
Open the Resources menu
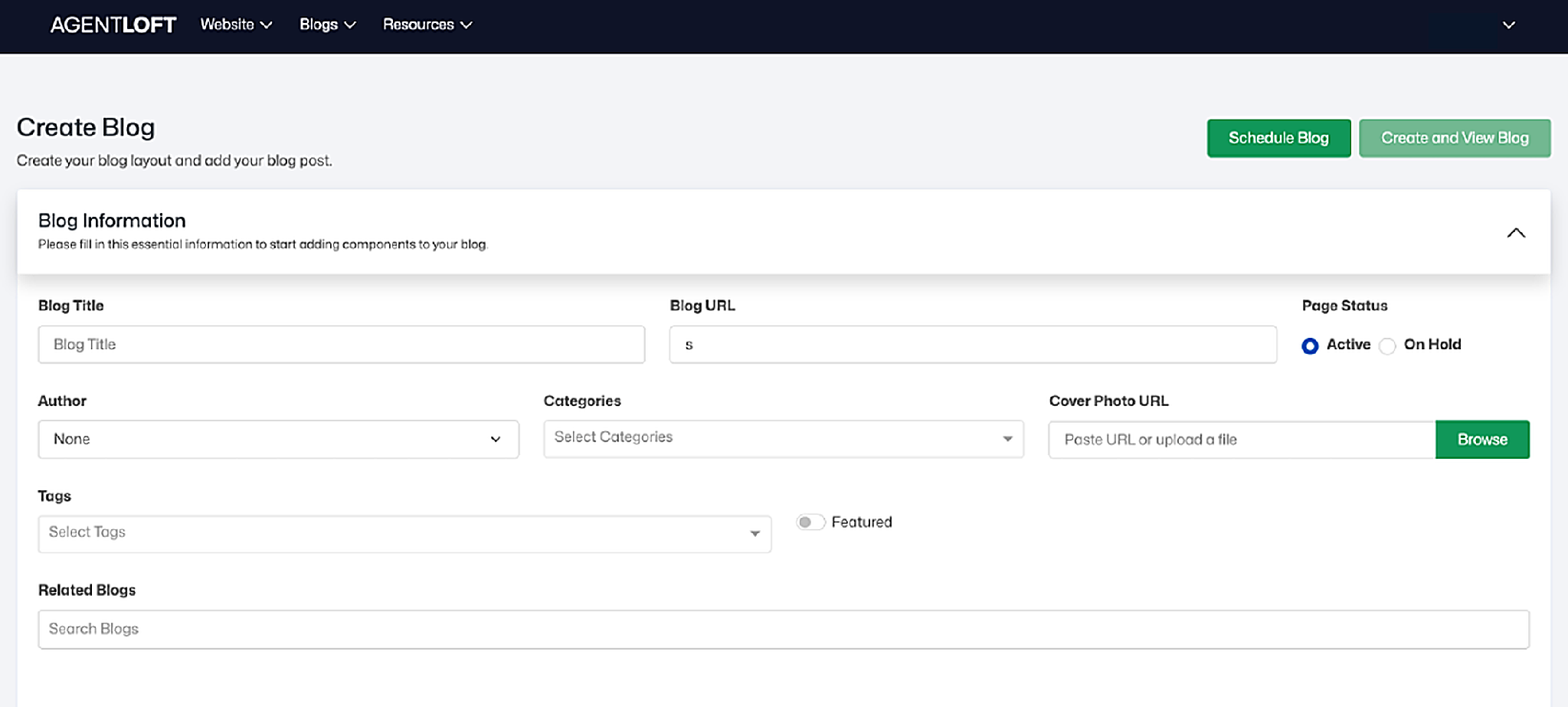click(x=427, y=25)
